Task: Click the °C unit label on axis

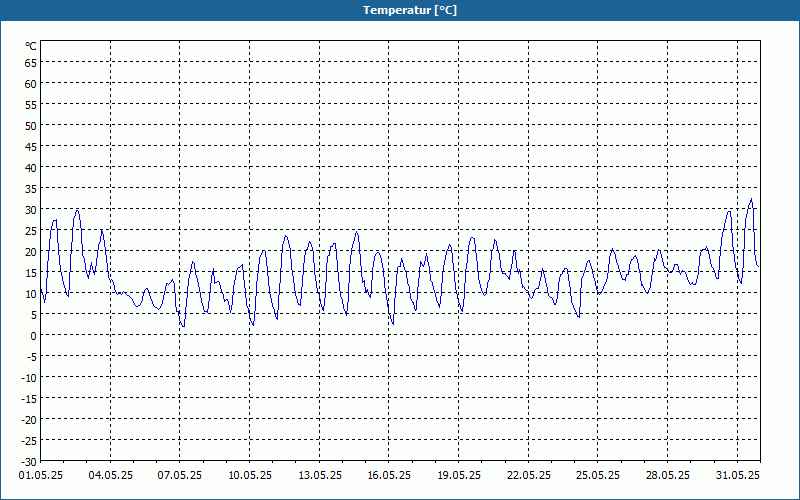Action: point(31,46)
